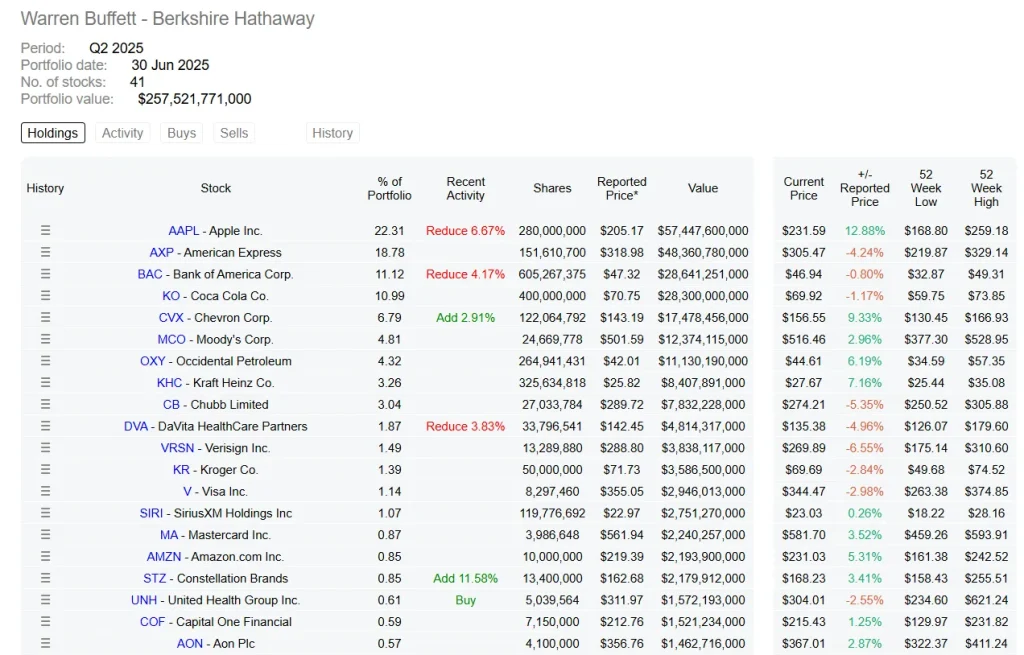The height and width of the screenshot is (655, 1024).
Task: Open the KHC ticker link
Action: 169,382
